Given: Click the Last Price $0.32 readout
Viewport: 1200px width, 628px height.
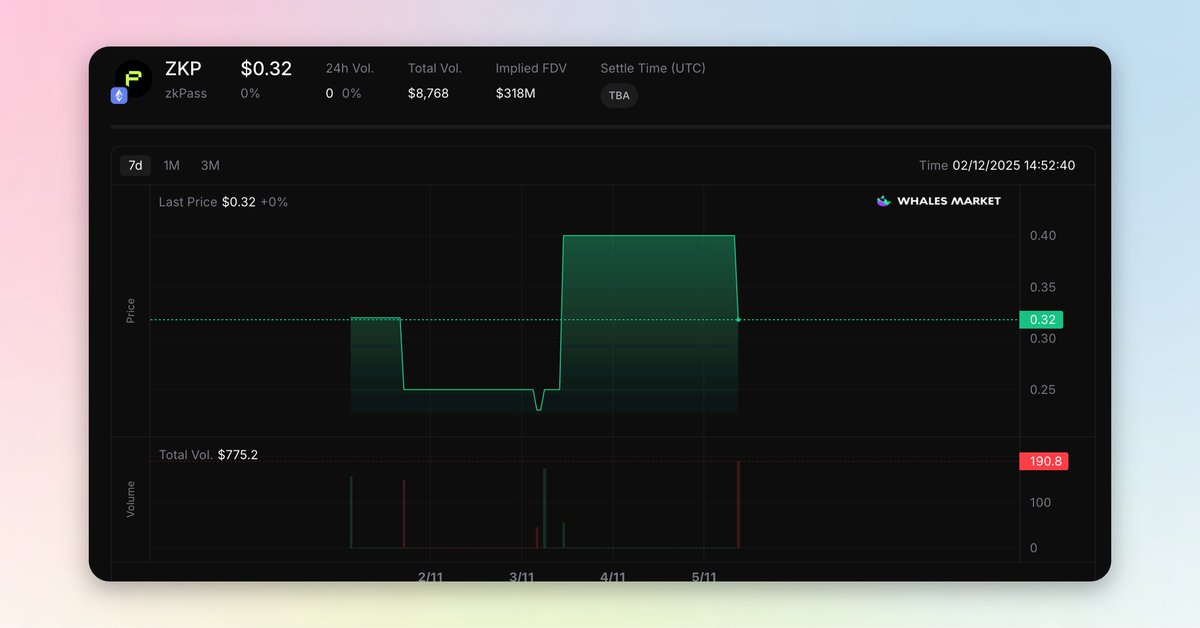Looking at the screenshot, I should [223, 202].
